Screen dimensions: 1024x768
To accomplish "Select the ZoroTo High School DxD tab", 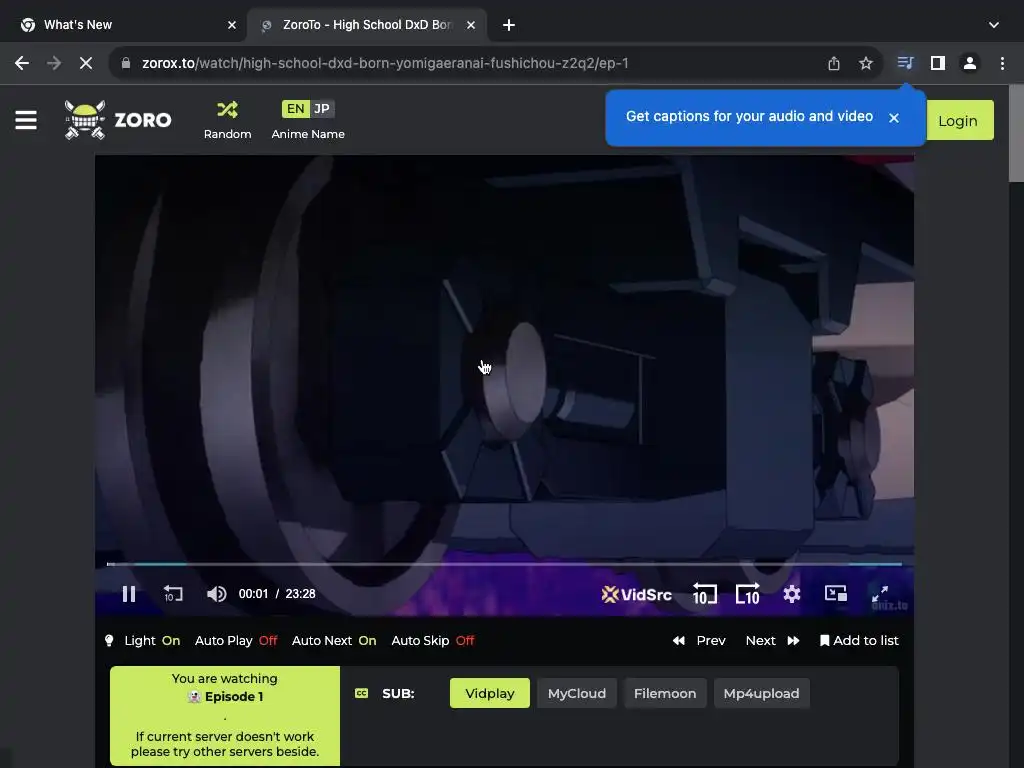I will (x=367, y=25).
